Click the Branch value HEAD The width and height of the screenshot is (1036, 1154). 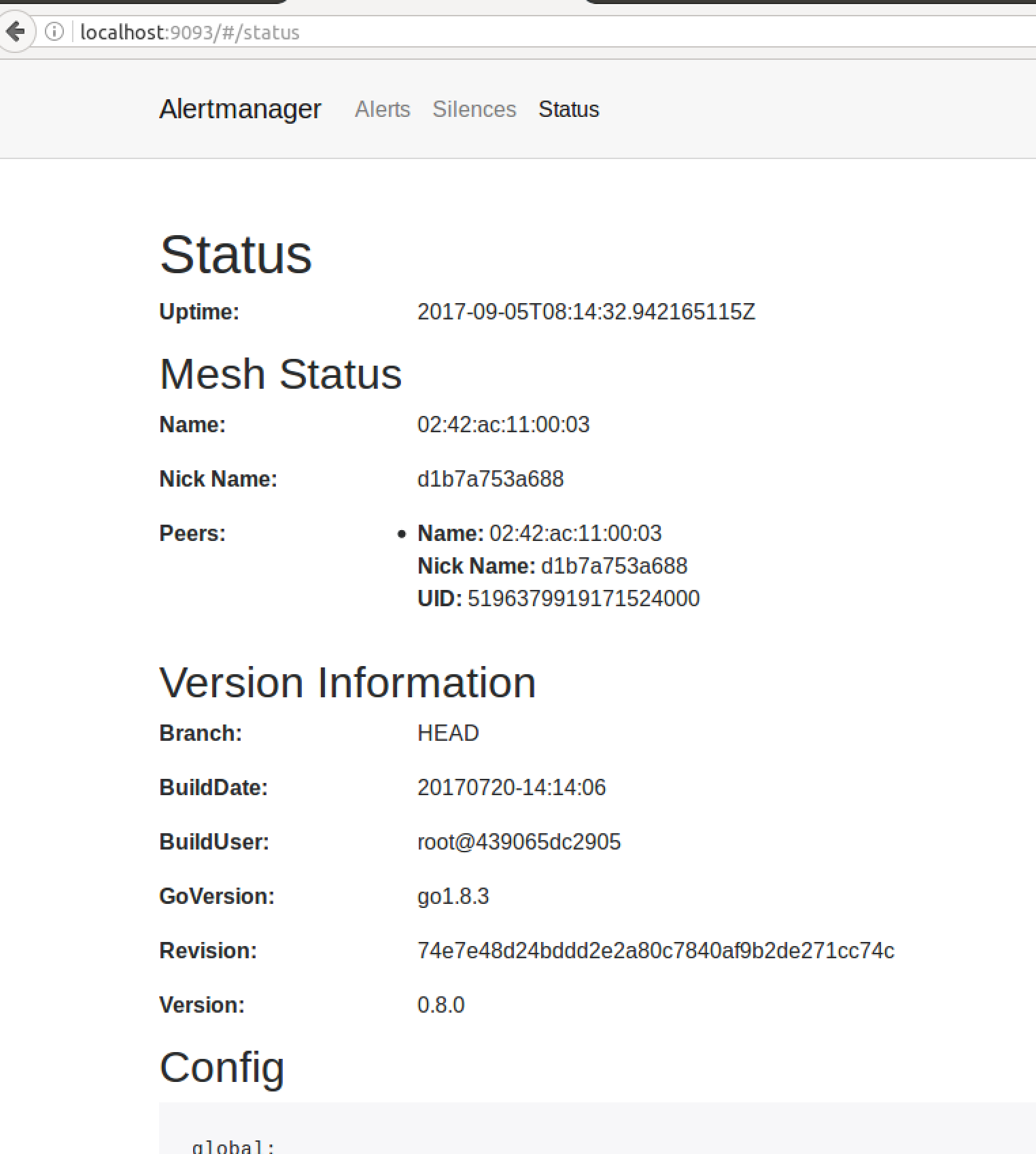tap(448, 733)
